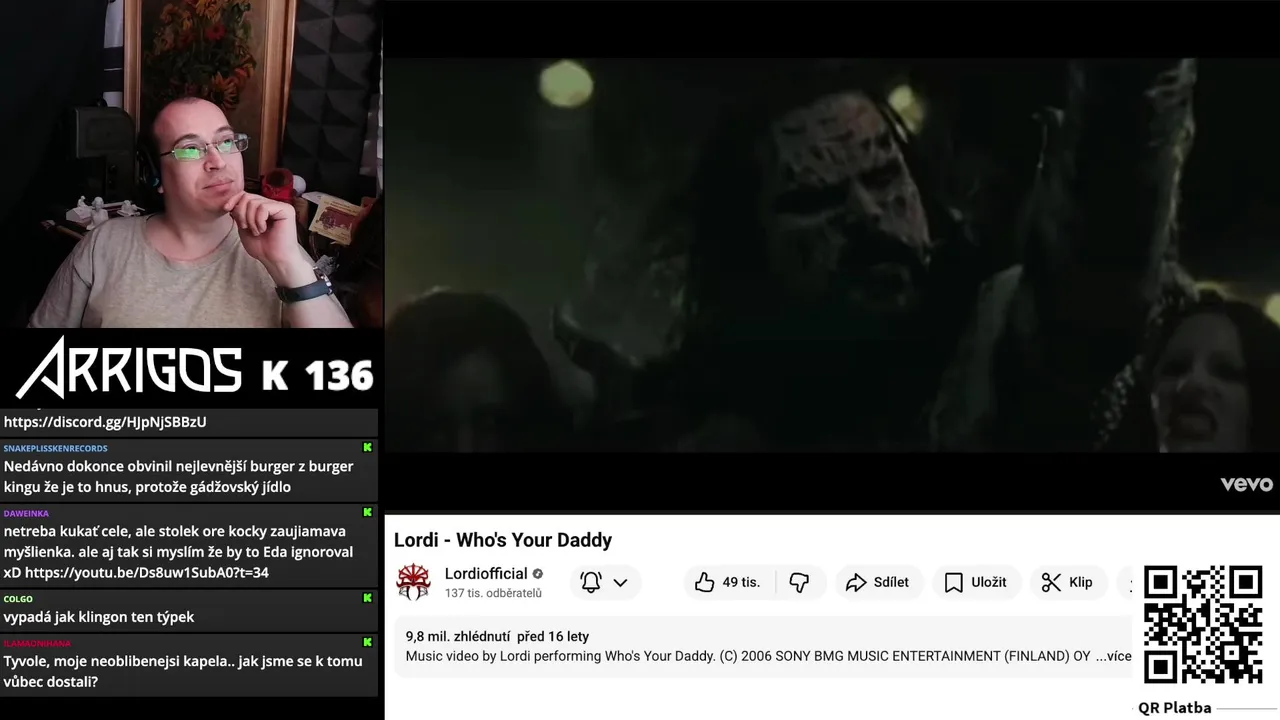Image resolution: width=1280 pixels, height=720 pixels.
Task: Dislike the video with thumbs down
Action: [799, 582]
